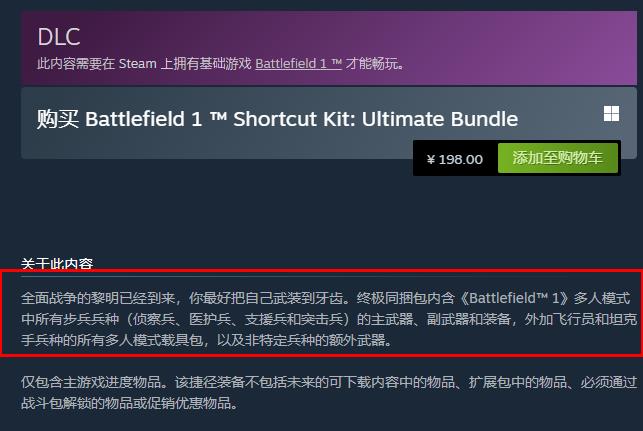643x431 pixels.
Task: Click the ¥ currency symbol in the price
Action: [x=430, y=160]
